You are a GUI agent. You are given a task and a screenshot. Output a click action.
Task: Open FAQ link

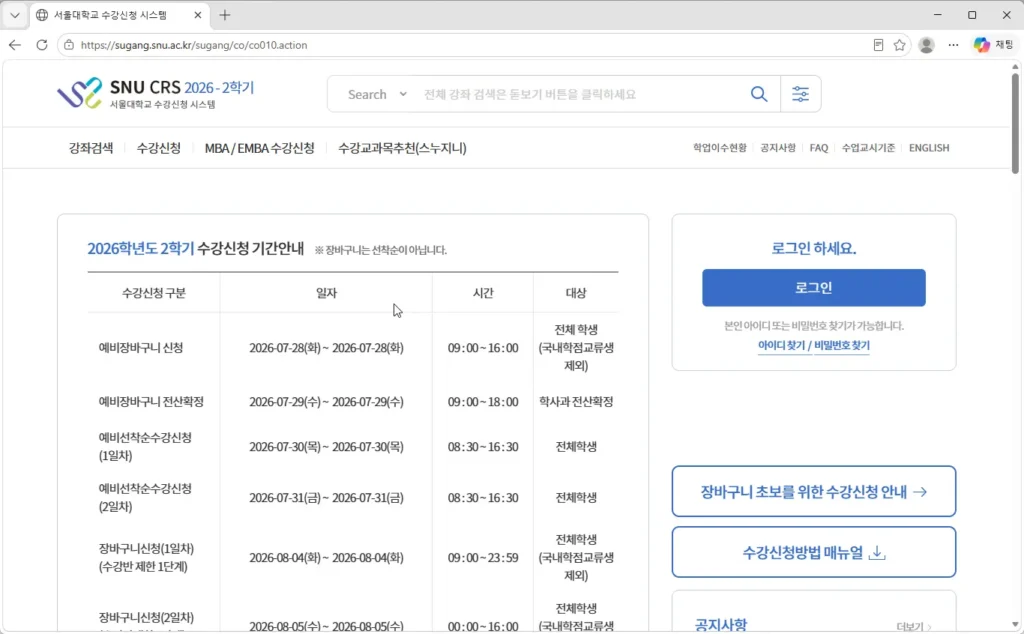click(x=819, y=148)
